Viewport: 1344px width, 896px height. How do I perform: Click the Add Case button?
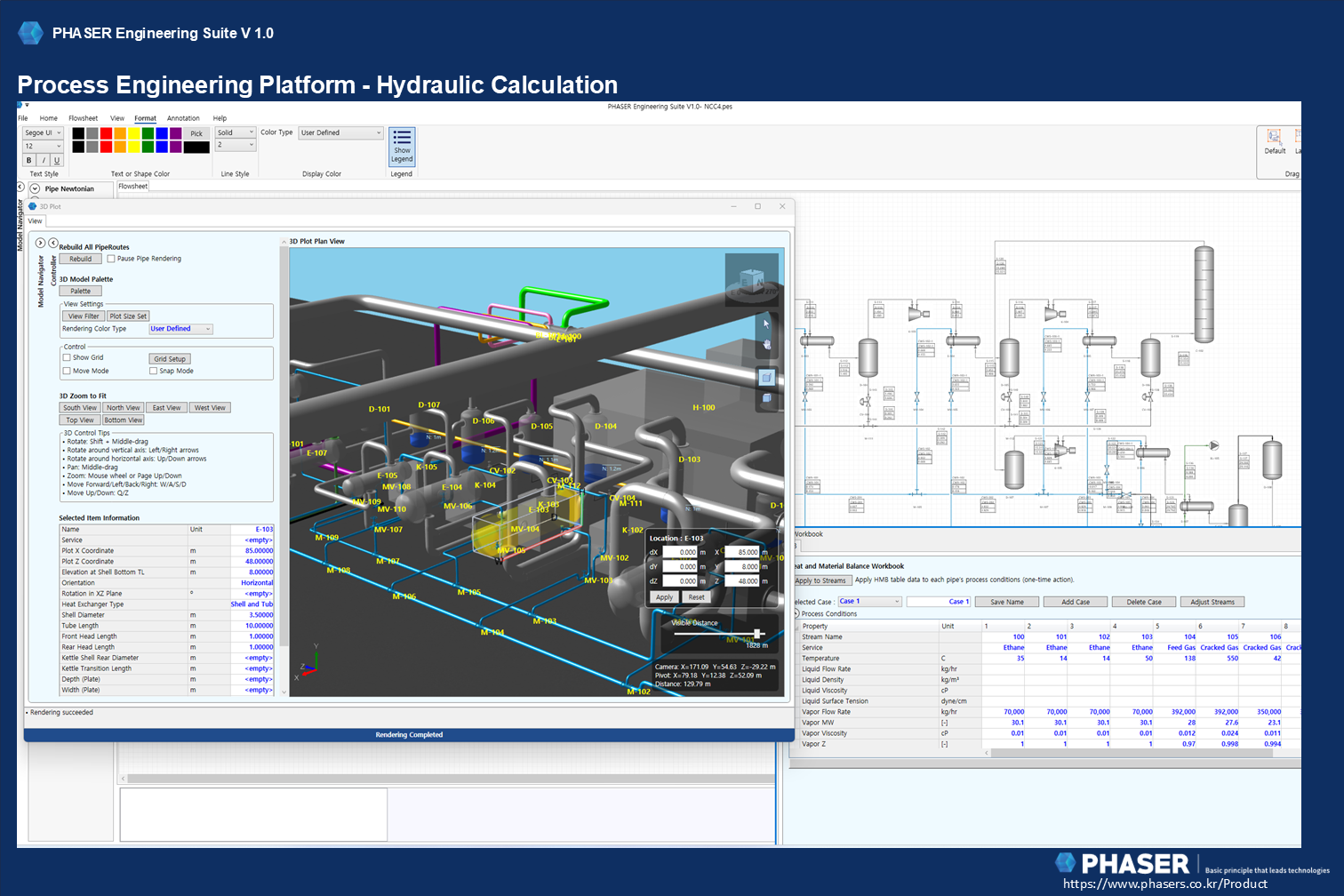pos(1076,602)
